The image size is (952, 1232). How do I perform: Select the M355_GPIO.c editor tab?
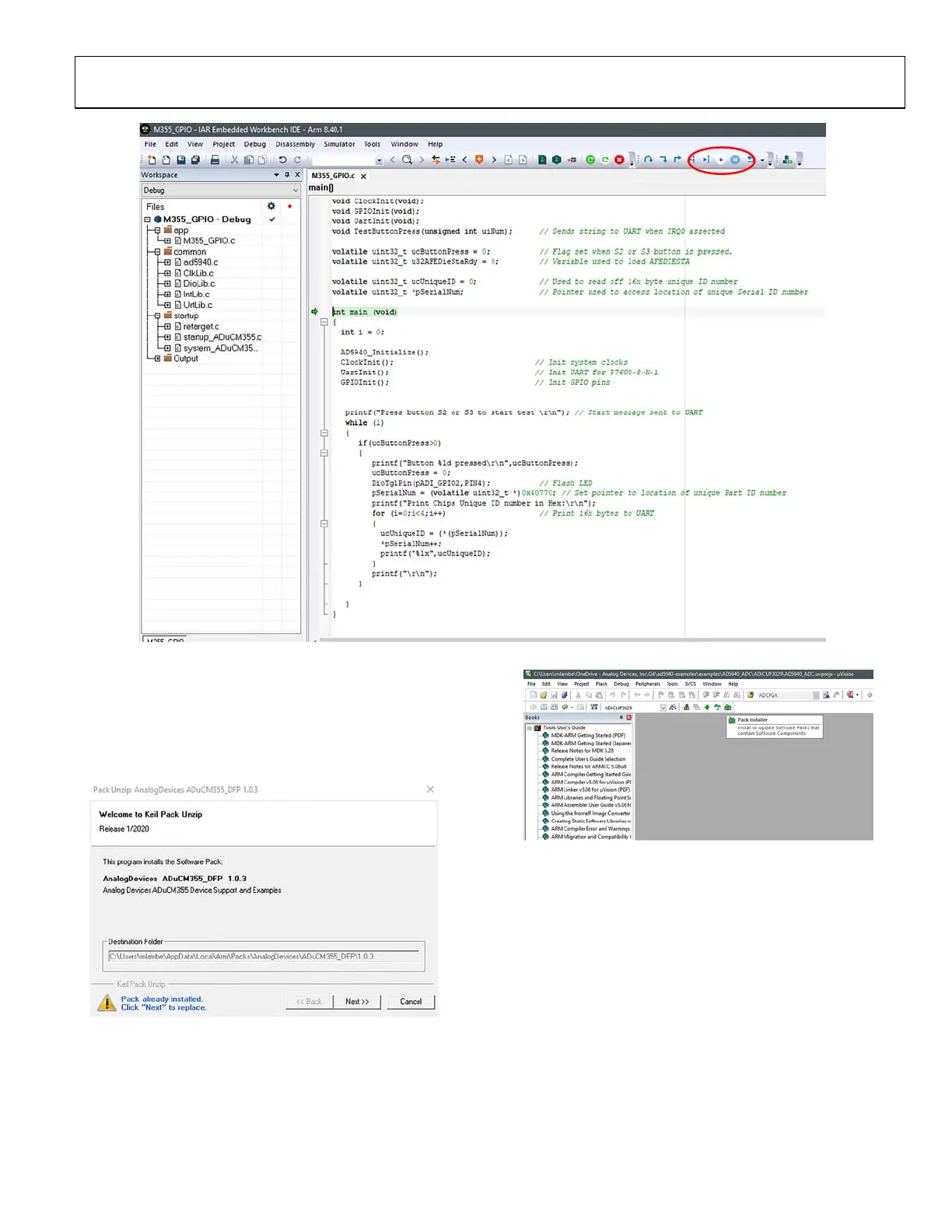point(333,176)
